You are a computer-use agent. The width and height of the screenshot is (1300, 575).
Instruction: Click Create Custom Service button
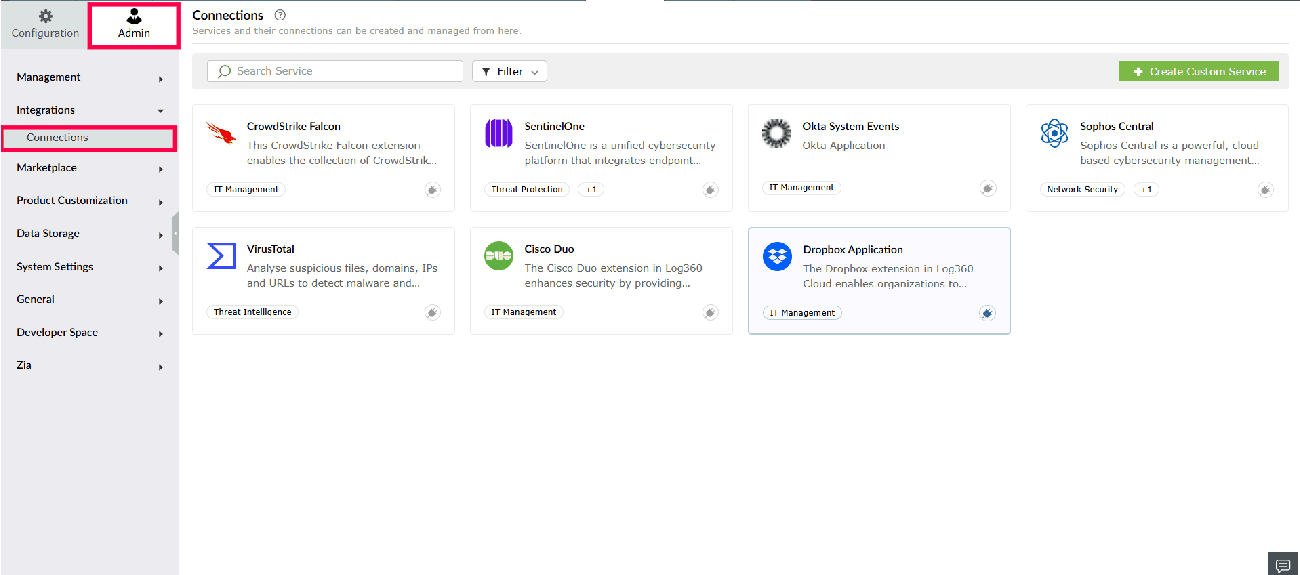[x=1198, y=71]
